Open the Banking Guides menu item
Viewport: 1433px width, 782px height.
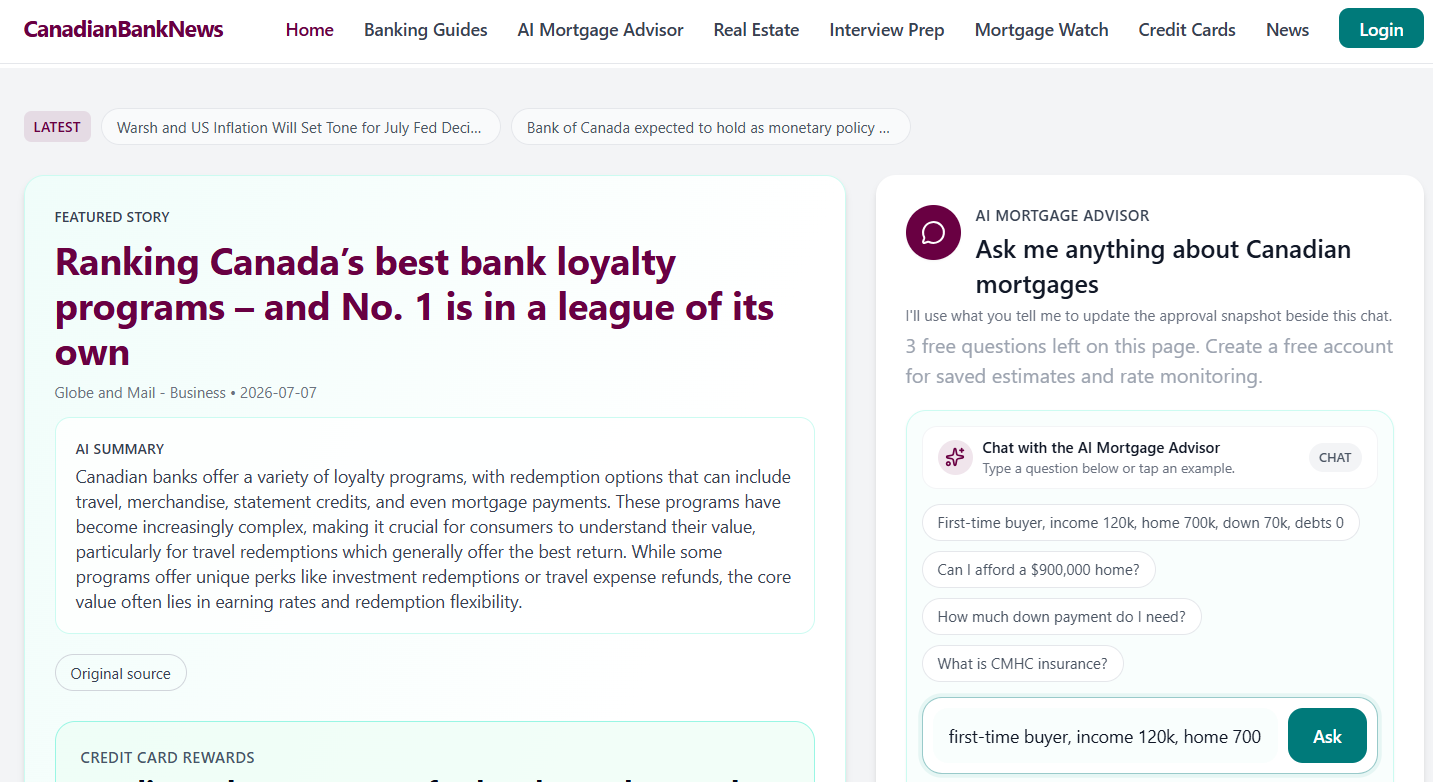[x=426, y=30]
